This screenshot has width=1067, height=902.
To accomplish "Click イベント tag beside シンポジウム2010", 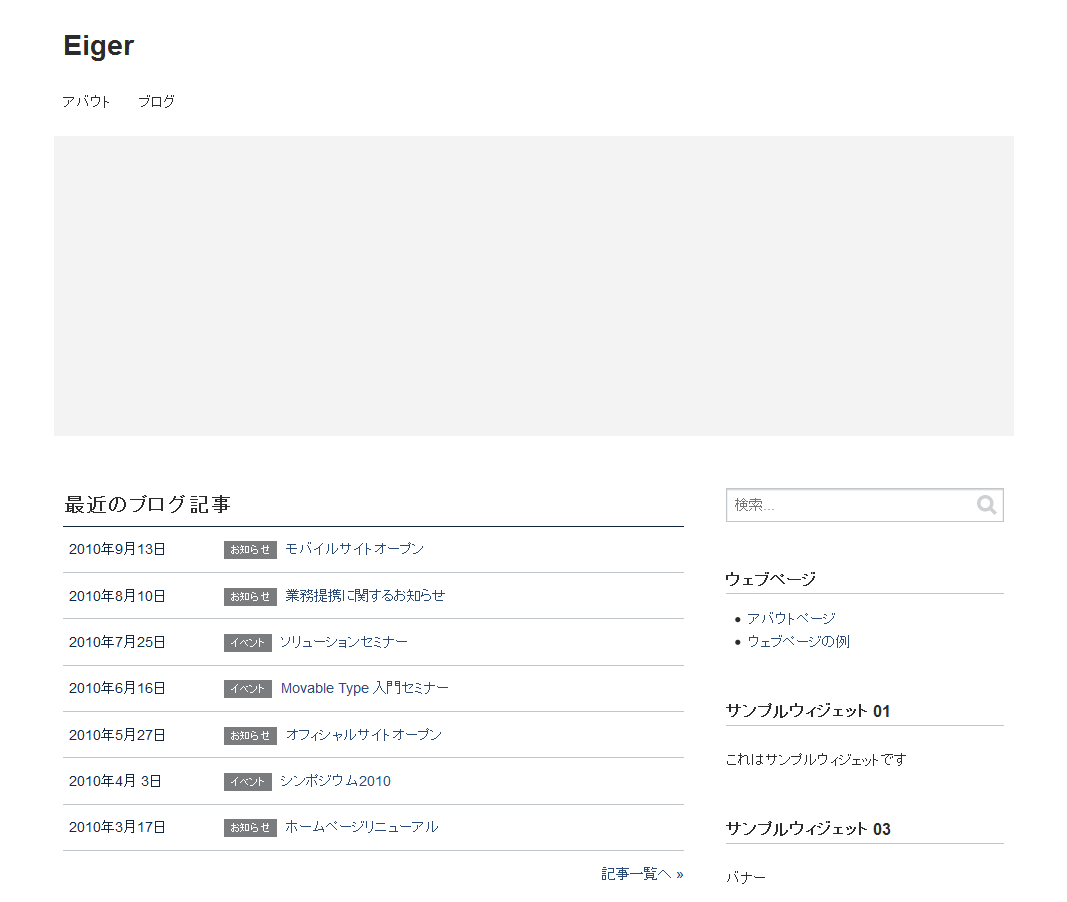I will point(247,782).
